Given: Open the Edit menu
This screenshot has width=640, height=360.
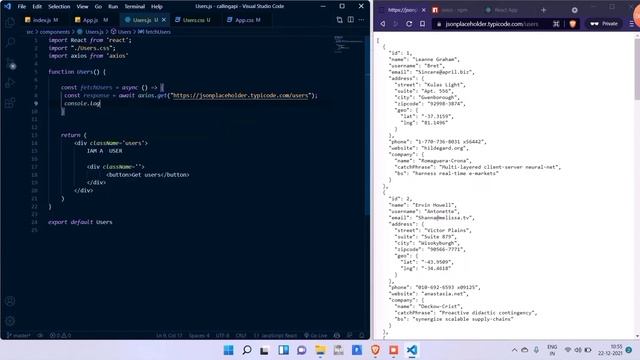Looking at the screenshot, I should point(37,7).
